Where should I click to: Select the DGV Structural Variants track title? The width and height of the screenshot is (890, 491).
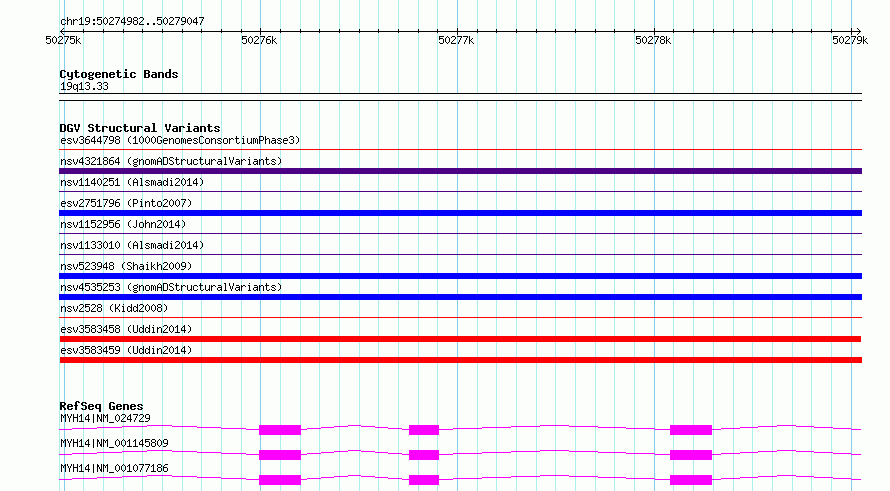click(x=140, y=128)
